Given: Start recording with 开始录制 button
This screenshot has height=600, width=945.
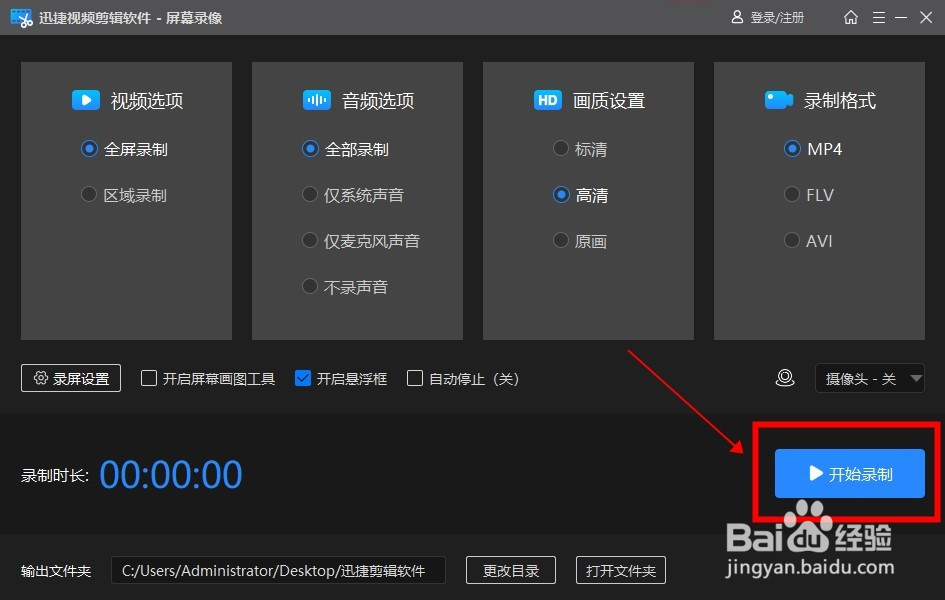Looking at the screenshot, I should coord(850,473).
